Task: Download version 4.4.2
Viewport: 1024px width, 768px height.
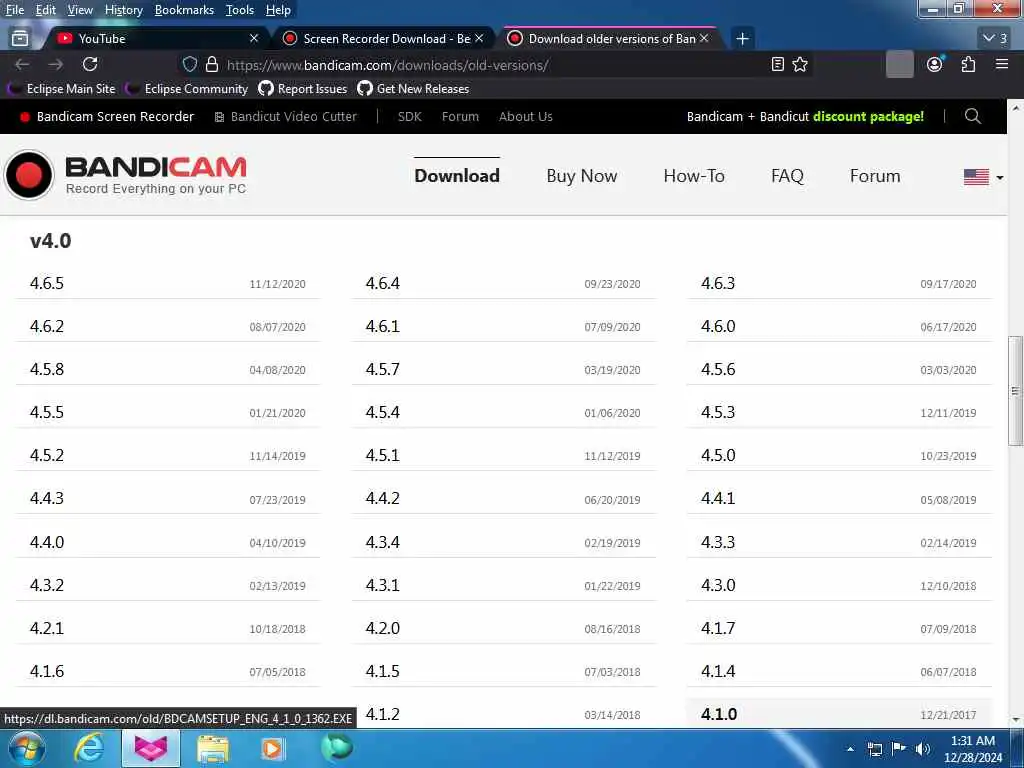Action: 504,498
